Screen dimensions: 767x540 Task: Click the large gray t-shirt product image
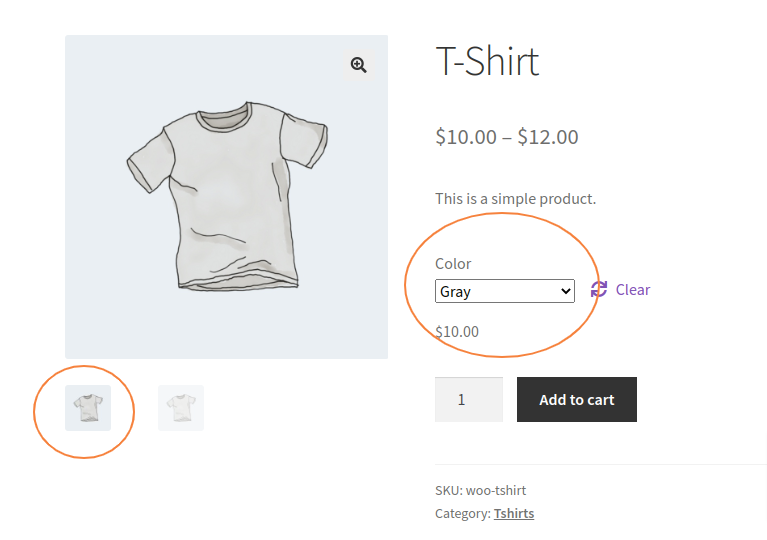[226, 197]
